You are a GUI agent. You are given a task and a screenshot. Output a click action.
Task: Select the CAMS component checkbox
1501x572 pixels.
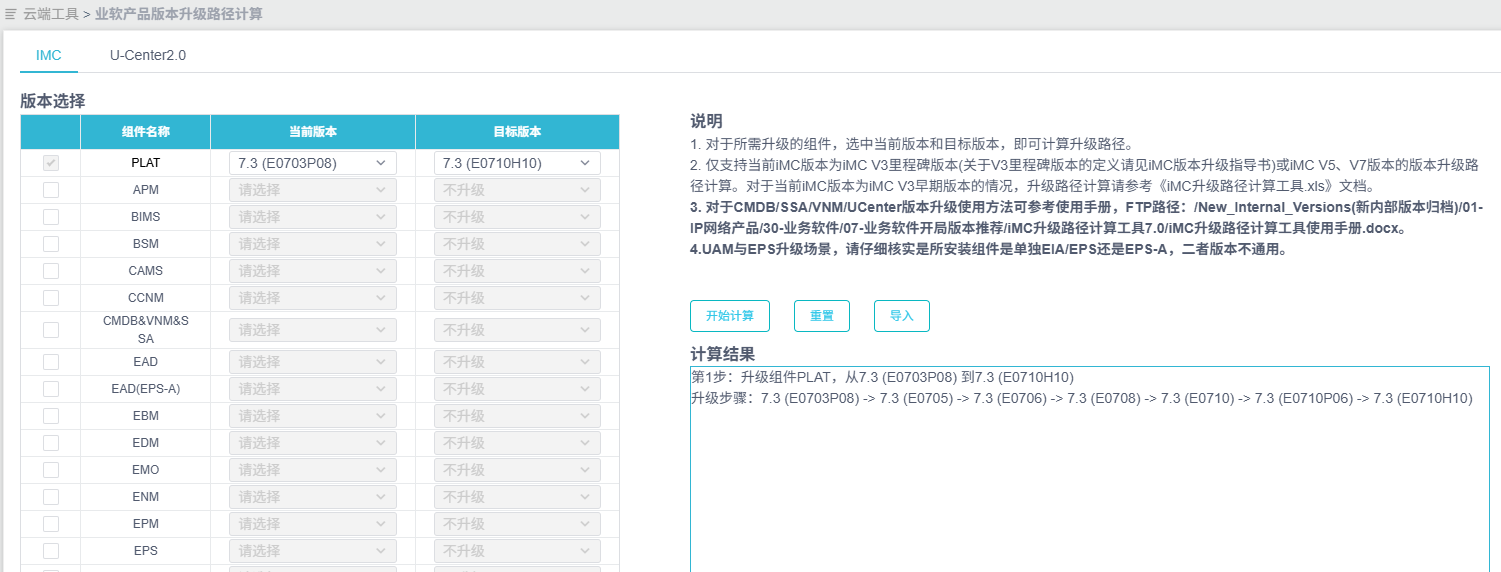[51, 271]
